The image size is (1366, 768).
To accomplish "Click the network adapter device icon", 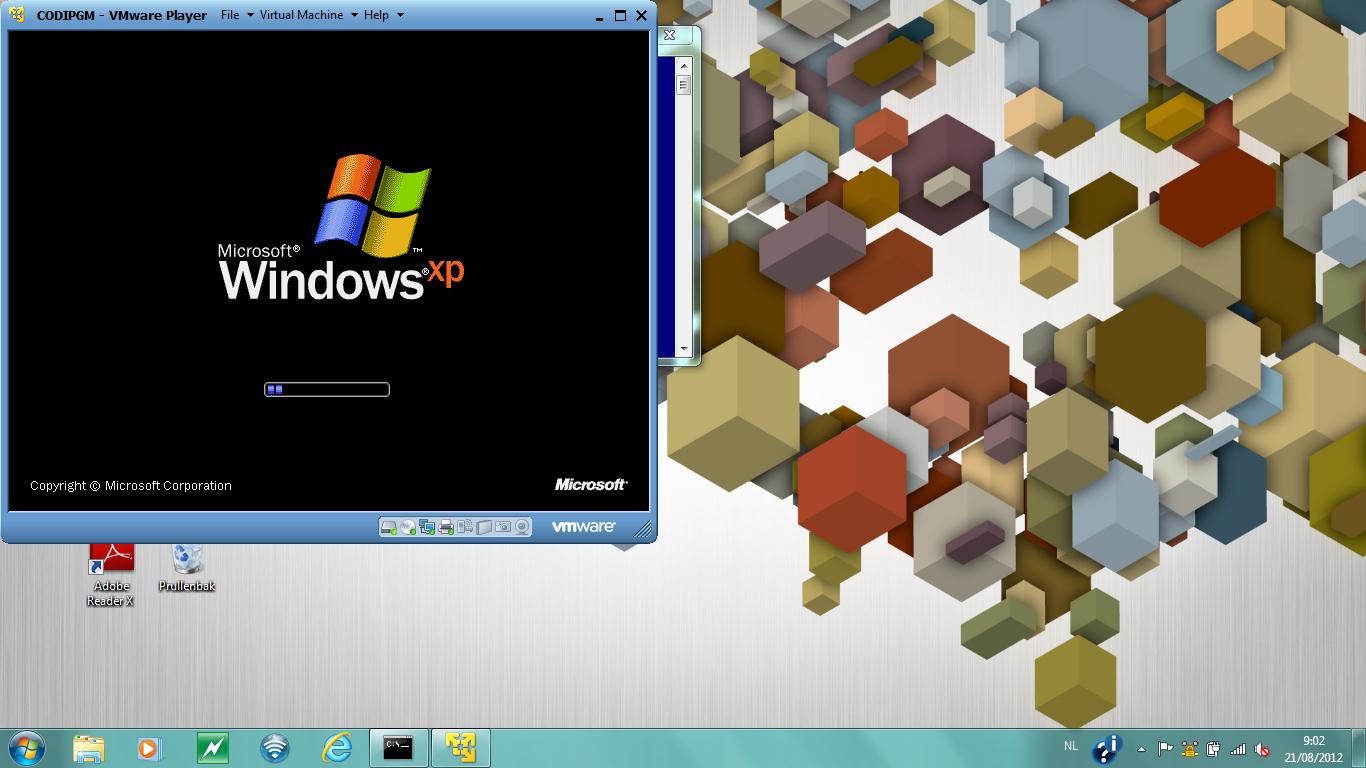I will 427,527.
